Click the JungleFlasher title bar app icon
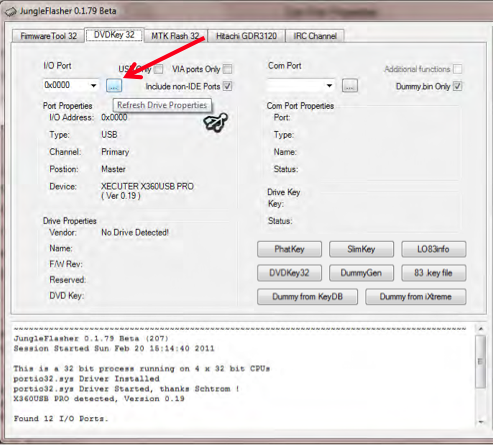This screenshot has width=493, height=448. (x=10, y=12)
